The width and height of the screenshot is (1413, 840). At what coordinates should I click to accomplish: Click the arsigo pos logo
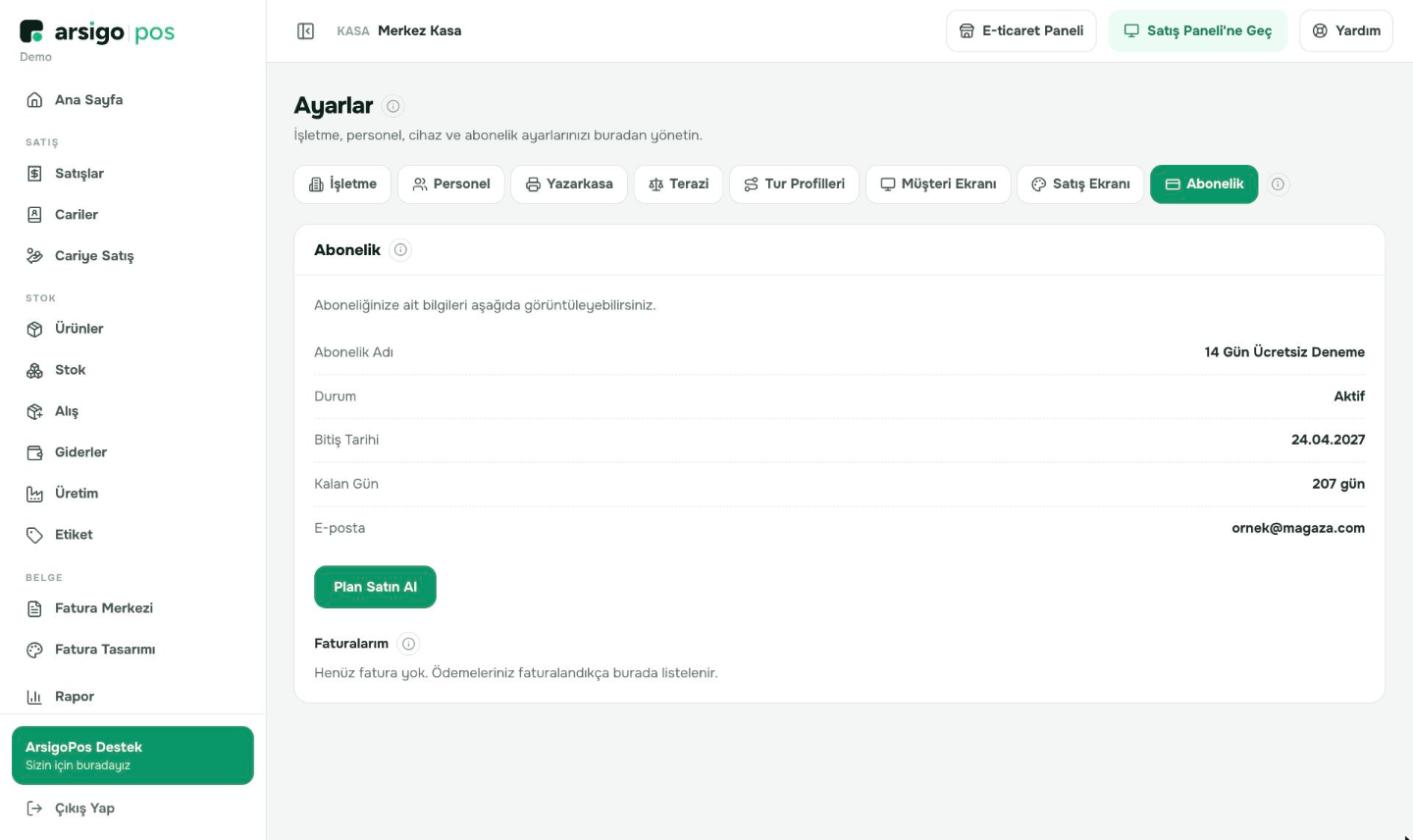coord(97,32)
